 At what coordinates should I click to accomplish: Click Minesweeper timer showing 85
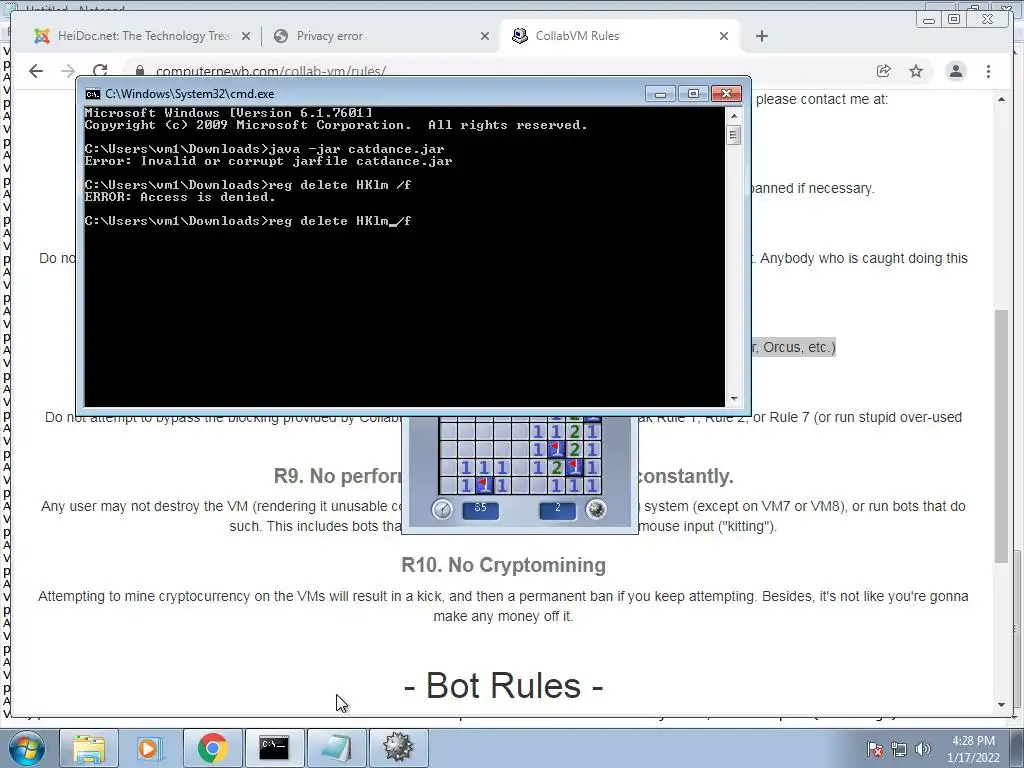click(481, 509)
